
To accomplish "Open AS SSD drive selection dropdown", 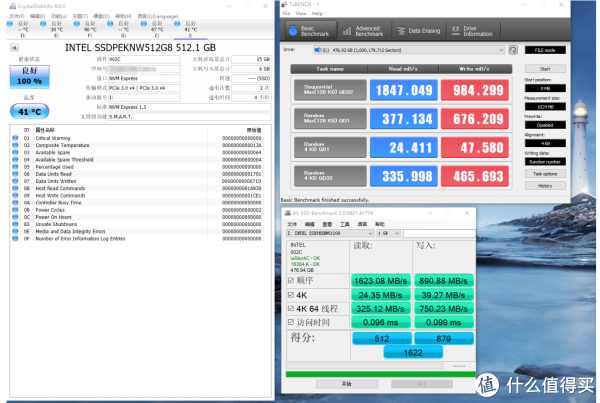I will click(x=330, y=233).
